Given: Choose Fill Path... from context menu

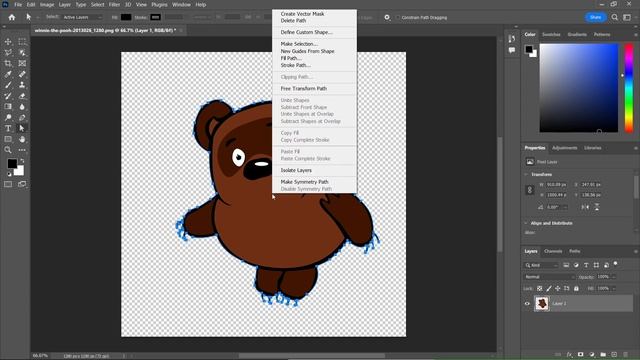Looking at the screenshot, I should tap(291, 58).
